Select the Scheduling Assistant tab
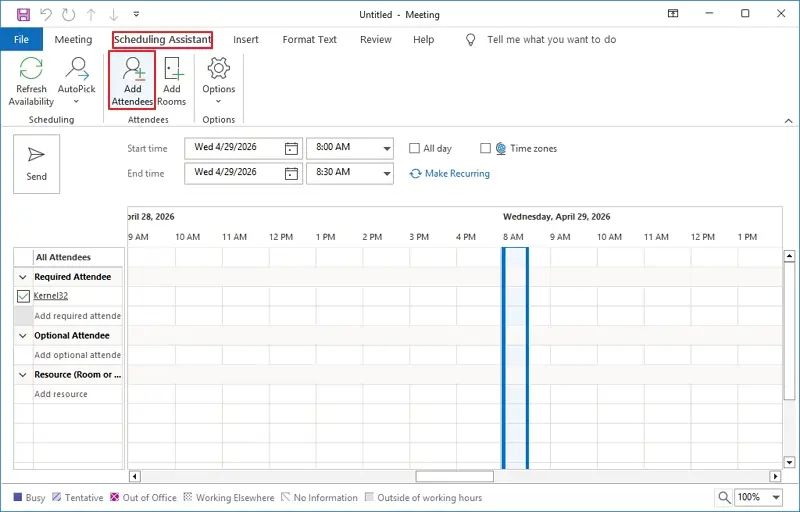The width and height of the screenshot is (800, 512). (162, 39)
